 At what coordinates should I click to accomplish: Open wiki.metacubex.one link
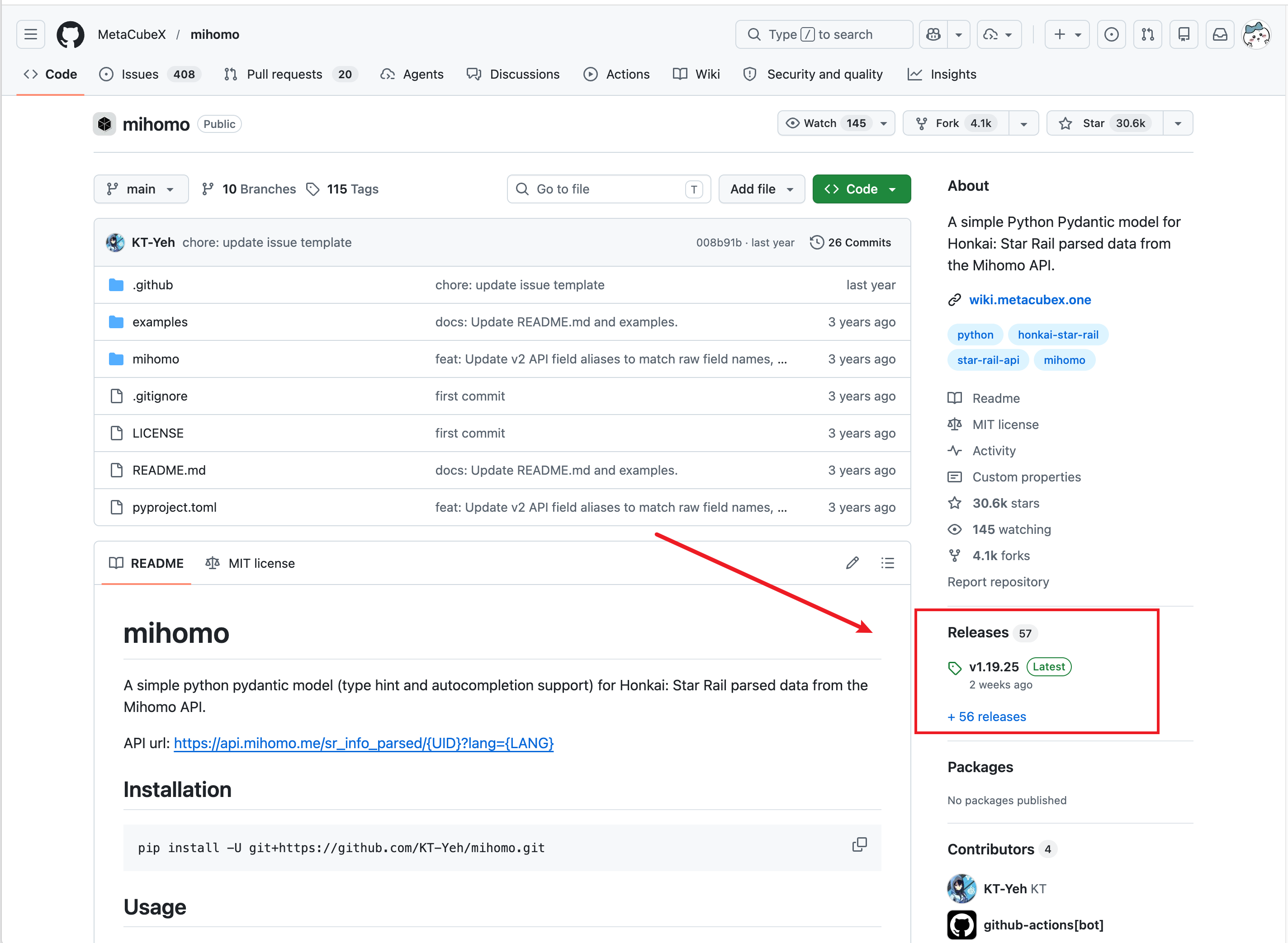pos(1030,300)
